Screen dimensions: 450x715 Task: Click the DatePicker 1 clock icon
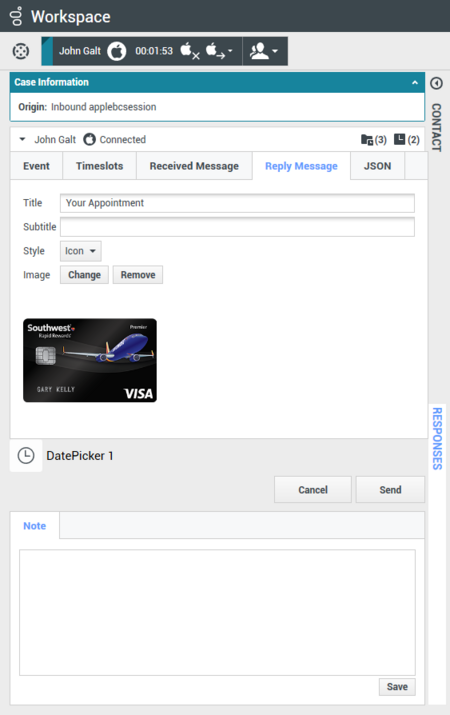(x=26, y=456)
